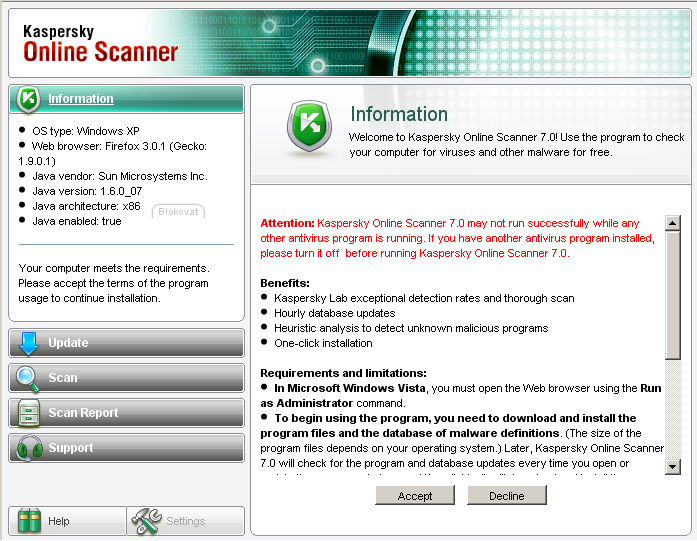Decline the program usage terms
The image size is (697, 541).
[507, 496]
